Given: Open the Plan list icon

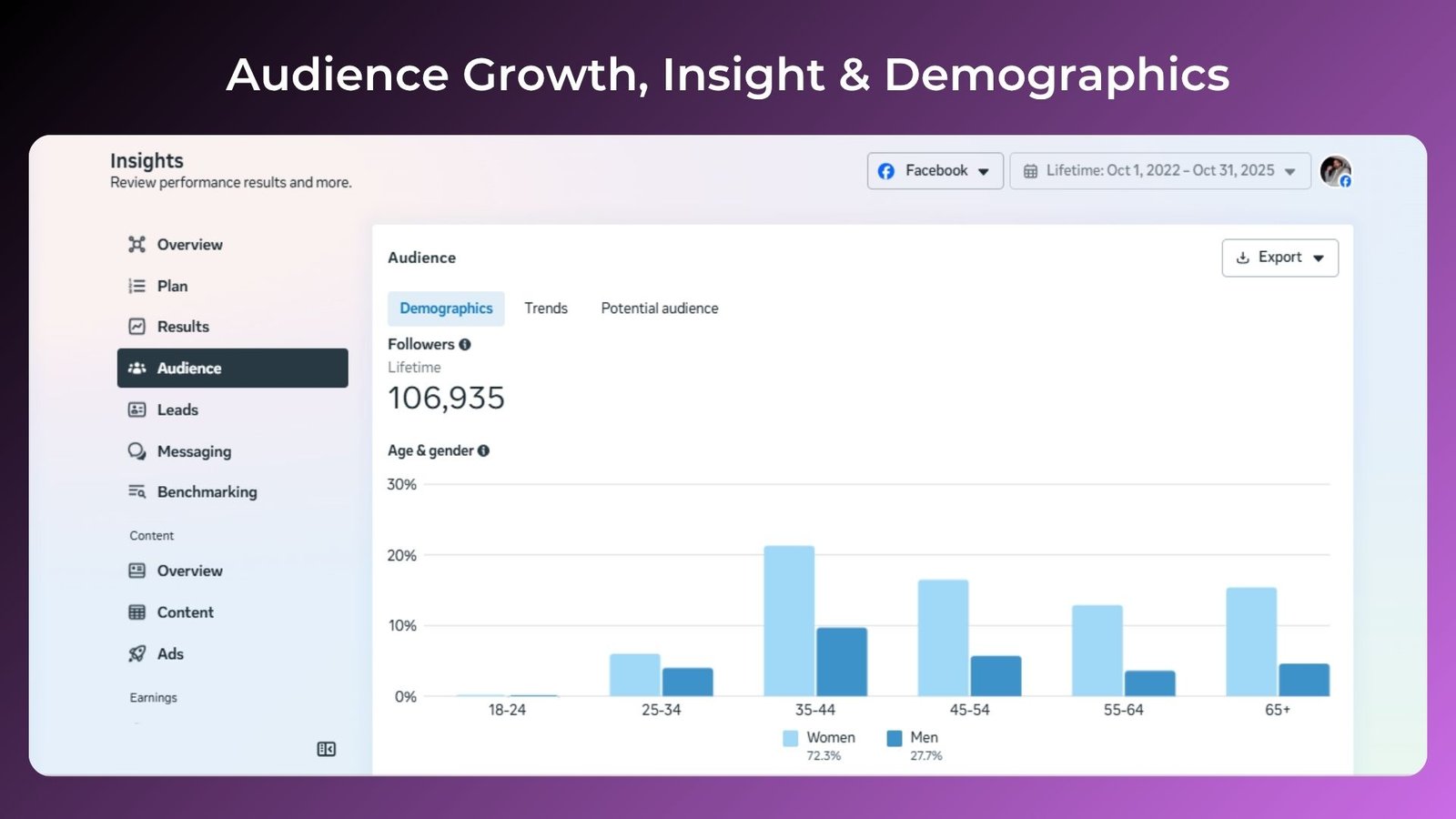Looking at the screenshot, I should 137,286.
